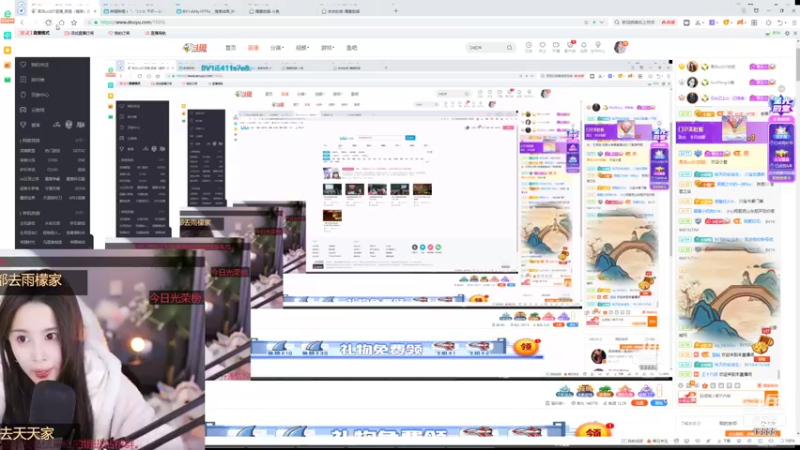Go to 首页 in Douyu navigation
The height and width of the screenshot is (450, 800).
(x=231, y=47)
